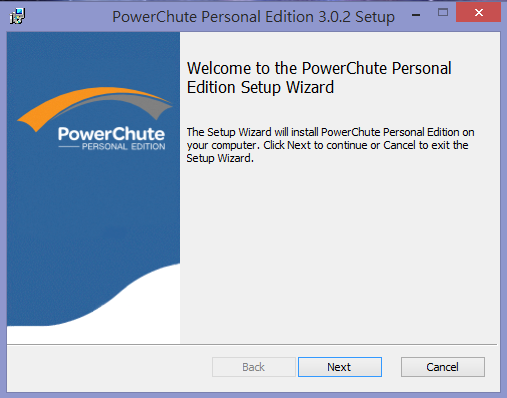The width and height of the screenshot is (507, 398).
Task: Click the installer icon in the title bar
Action: point(17,16)
